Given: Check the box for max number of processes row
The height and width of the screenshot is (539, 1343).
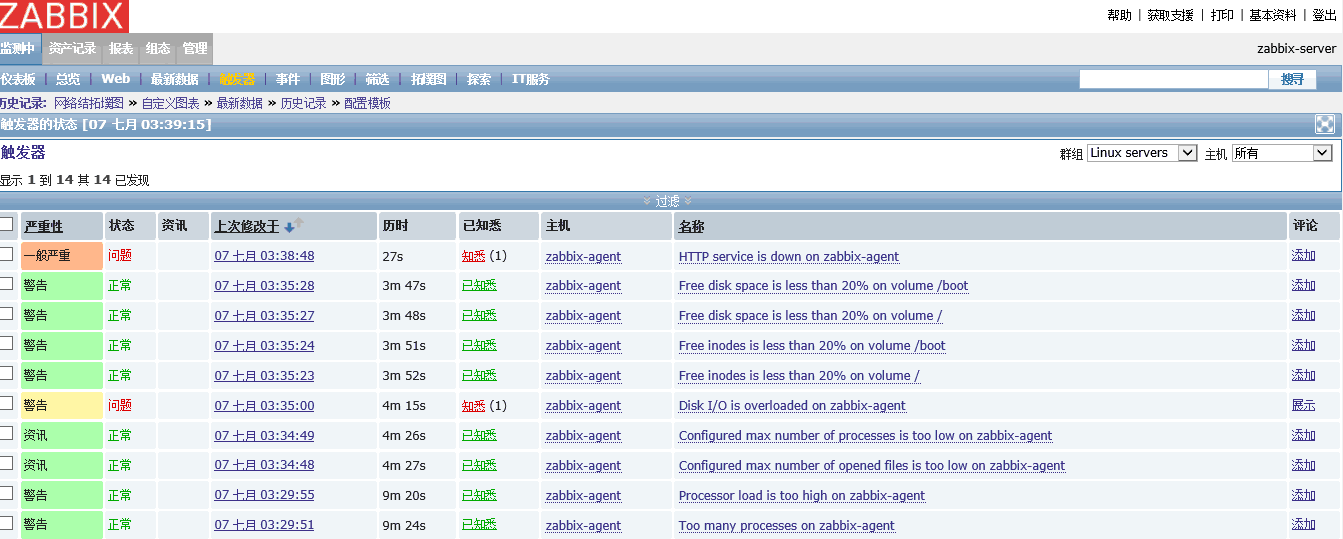Looking at the screenshot, I should coord(7,434).
